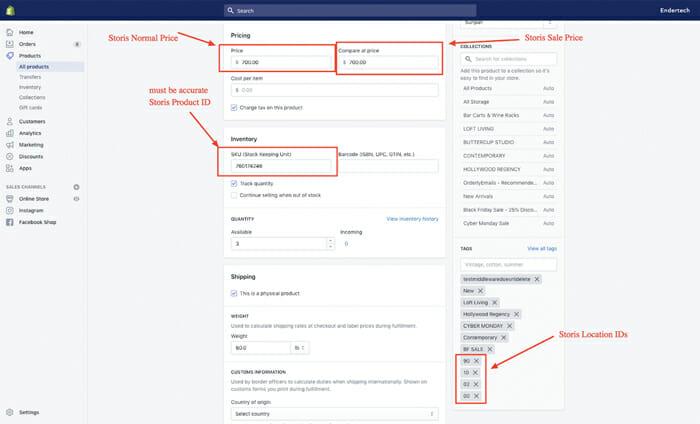The width and height of the screenshot is (700, 424).
Task: Select Inventory in the Products submenu
Action: click(30, 87)
